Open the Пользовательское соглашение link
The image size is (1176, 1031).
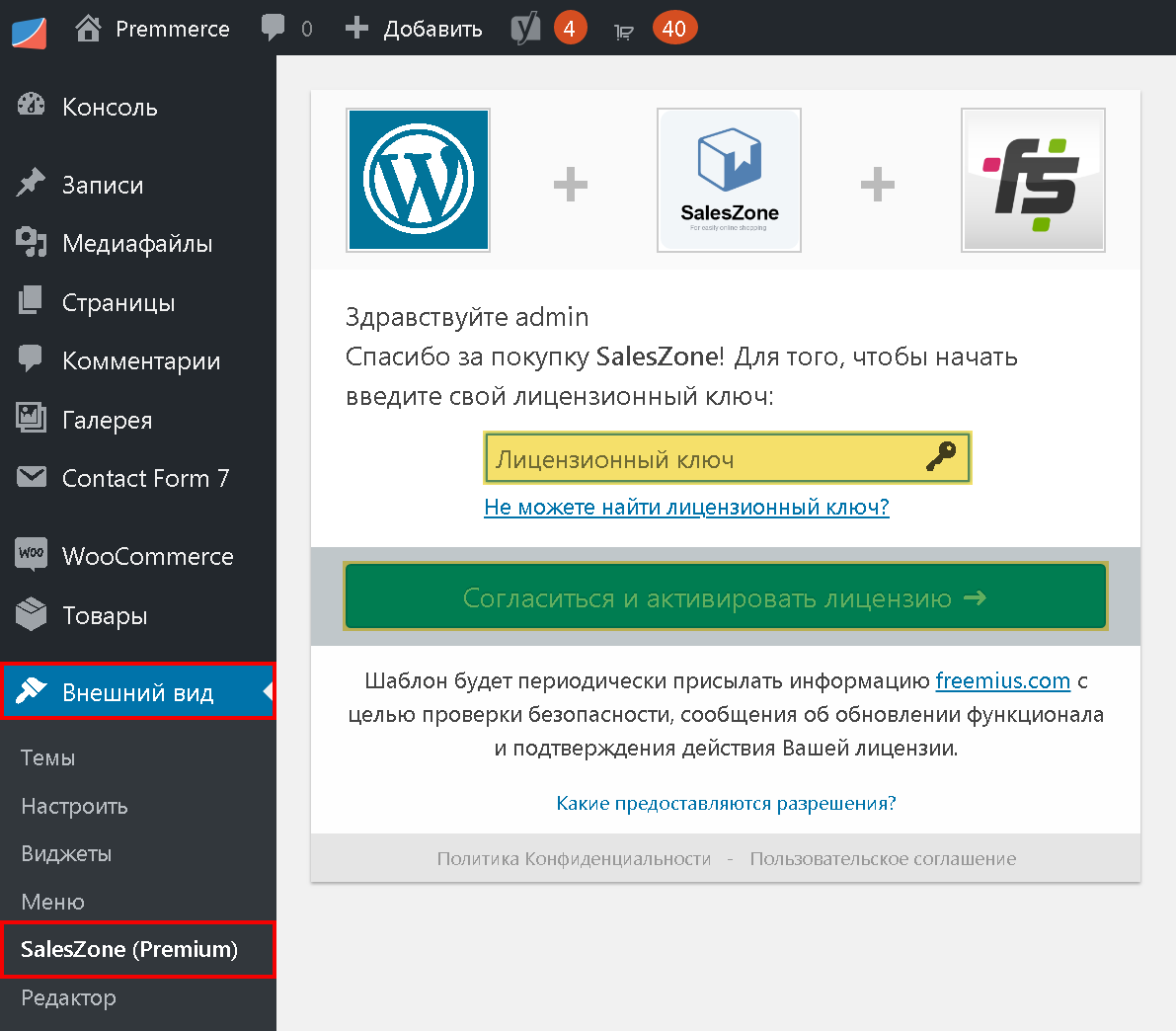[x=883, y=858]
